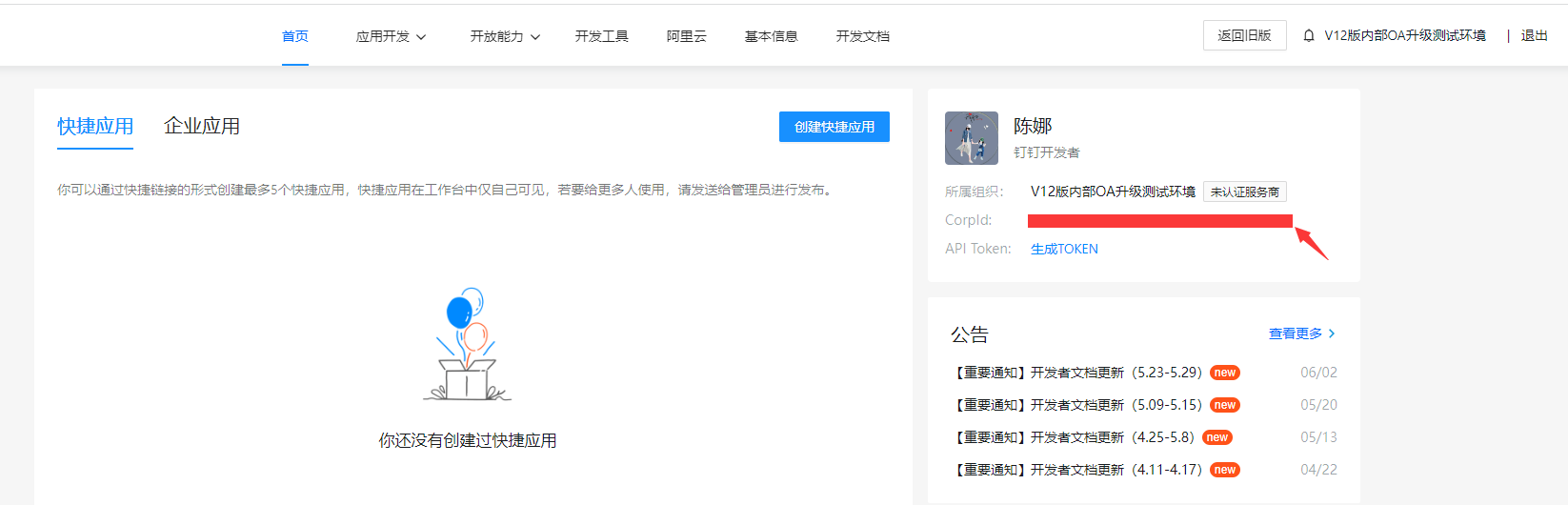This screenshot has height=505, width=1568.
Task: Click the 陈娜 profile avatar
Action: tap(971, 138)
